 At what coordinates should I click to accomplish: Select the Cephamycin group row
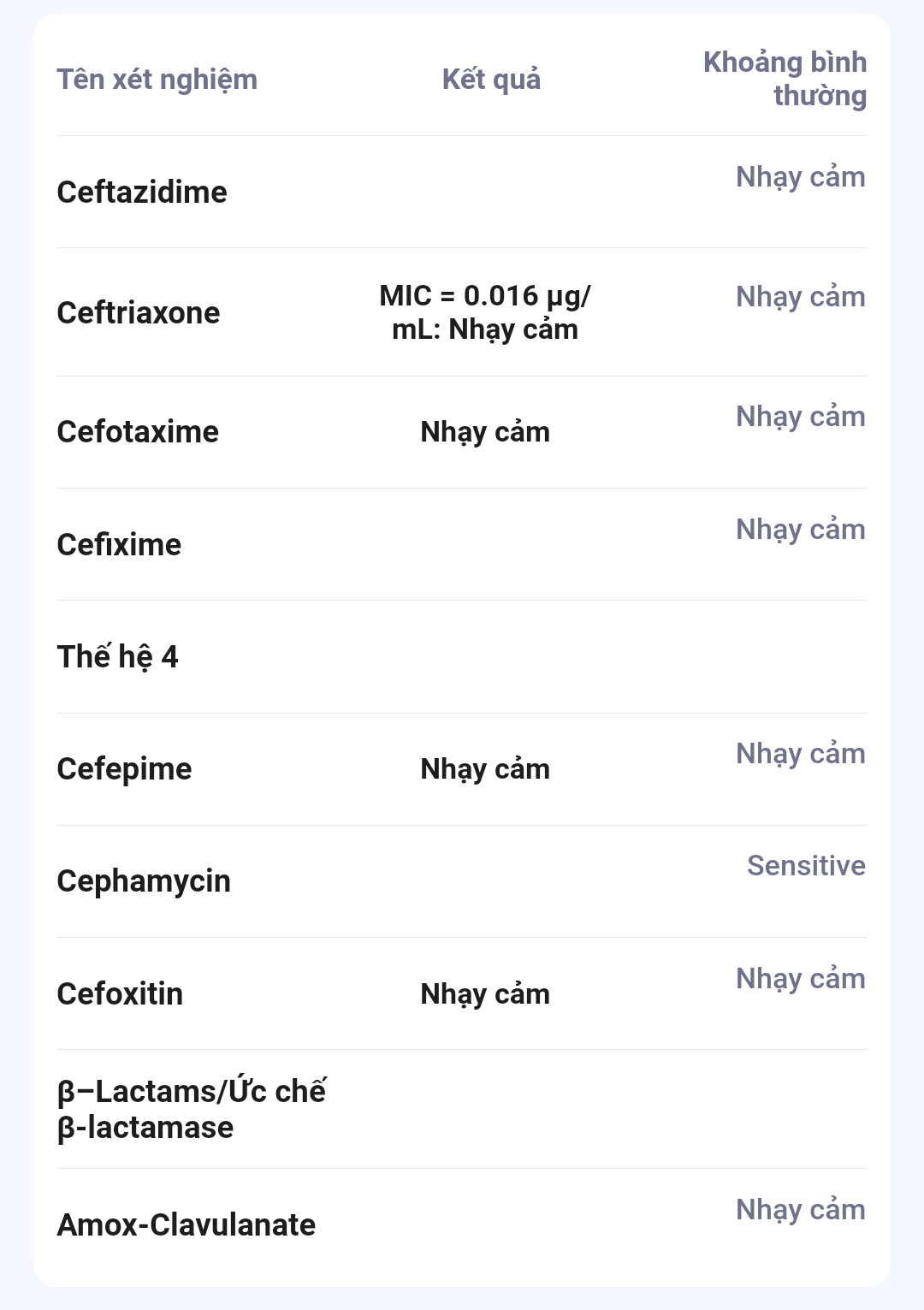tap(144, 881)
